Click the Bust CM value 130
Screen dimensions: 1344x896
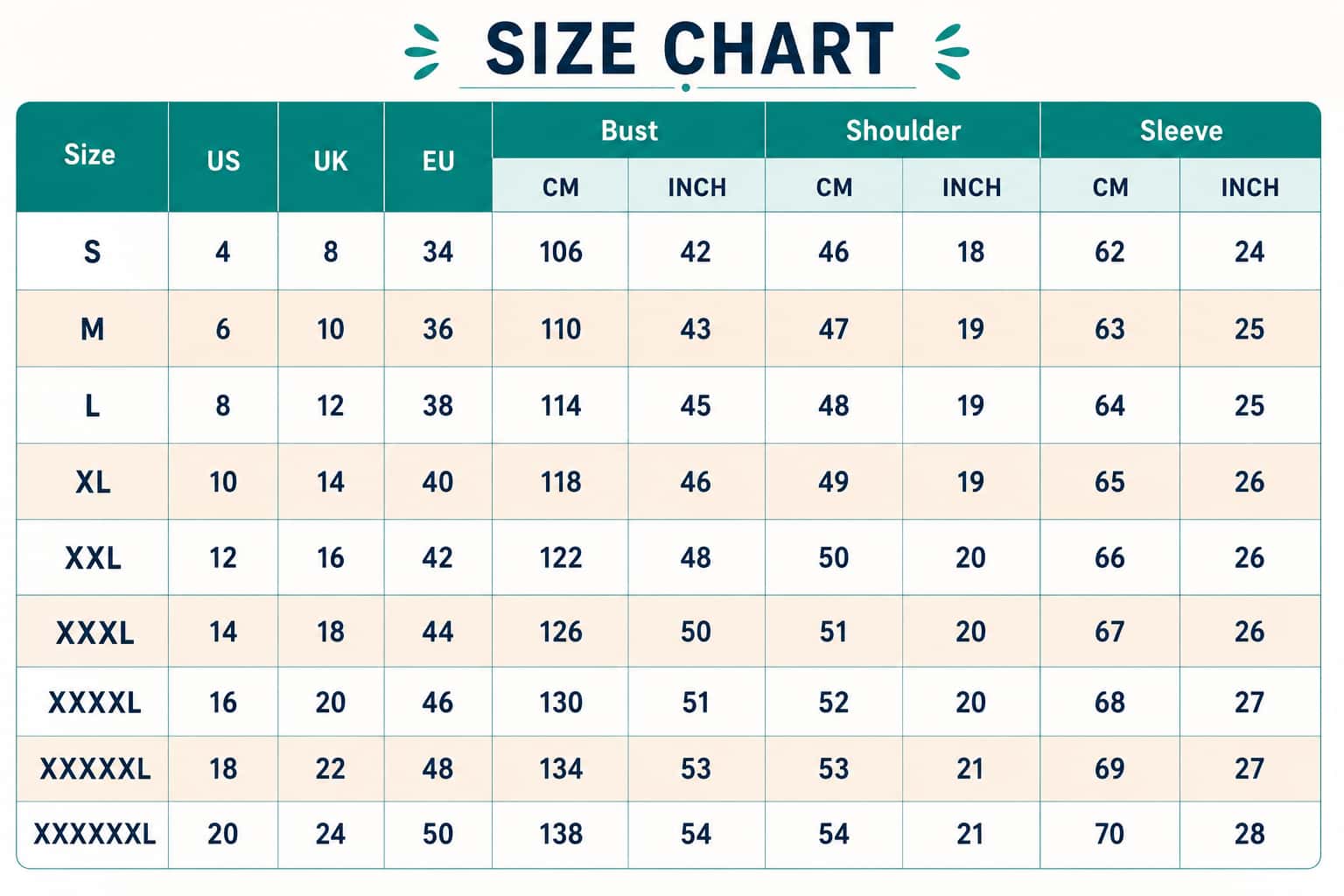click(x=561, y=703)
